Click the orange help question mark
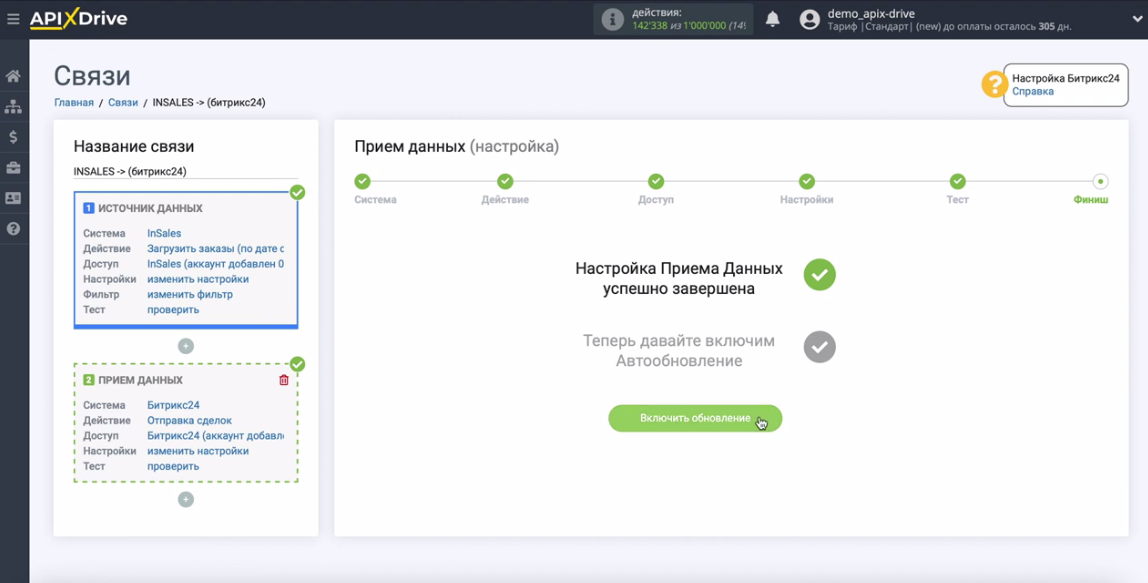This screenshot has width=1148, height=583. click(x=995, y=85)
